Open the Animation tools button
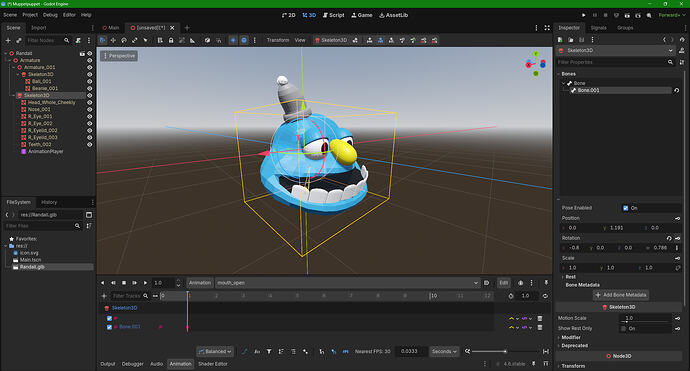The image size is (690, 371). pyautogui.click(x=200, y=283)
